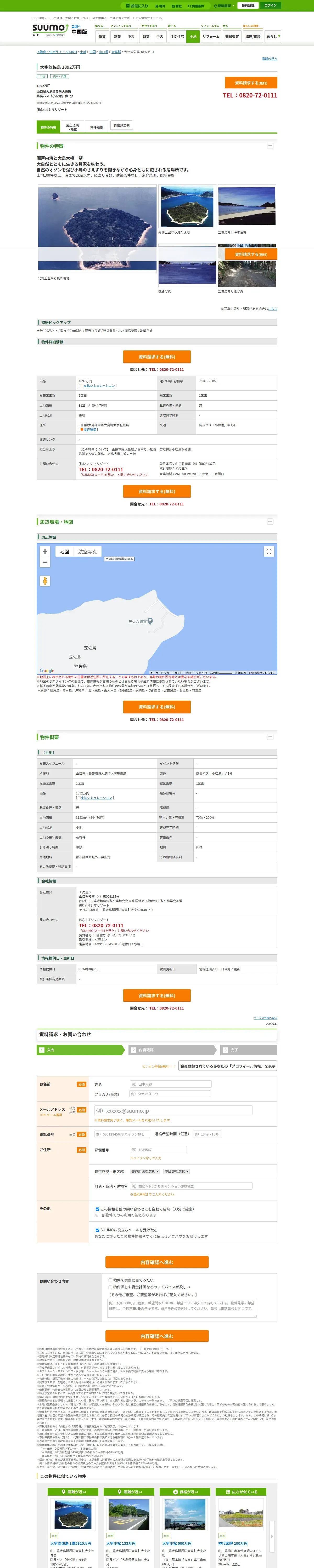
Task: Select the 近隣施工例 tab
Action: [x=121, y=126]
